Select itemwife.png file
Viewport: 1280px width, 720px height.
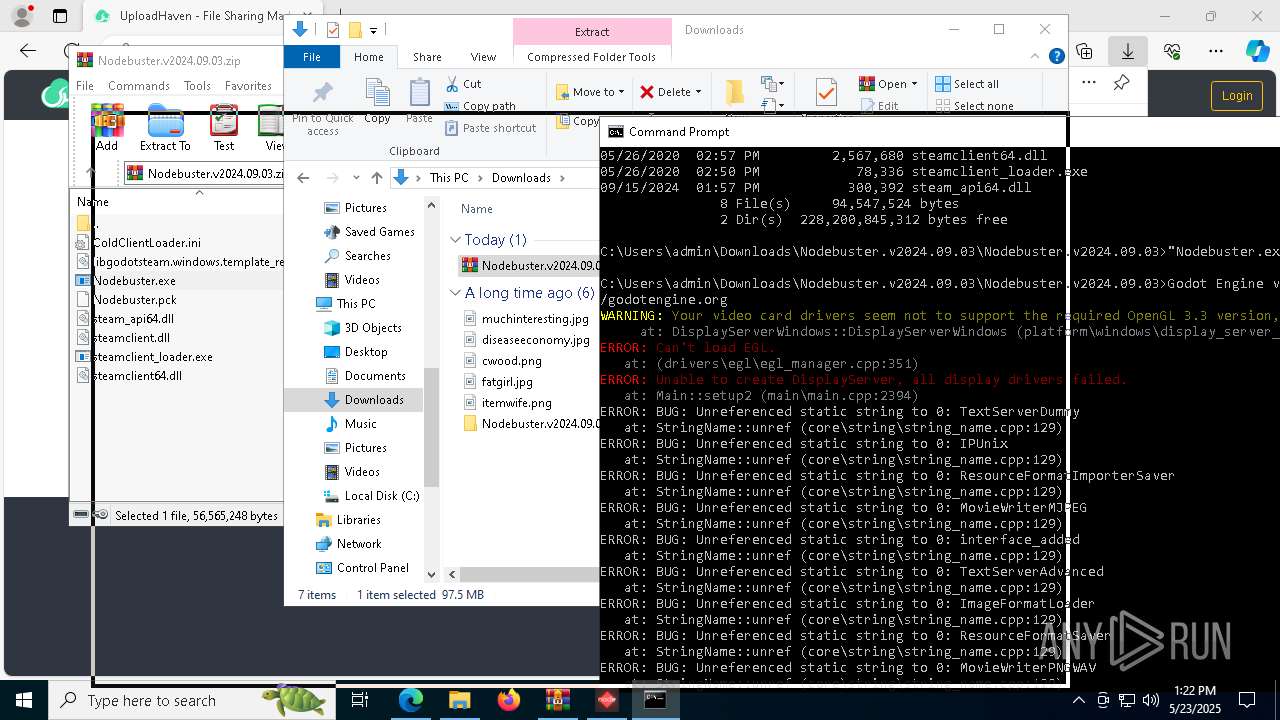[508, 403]
